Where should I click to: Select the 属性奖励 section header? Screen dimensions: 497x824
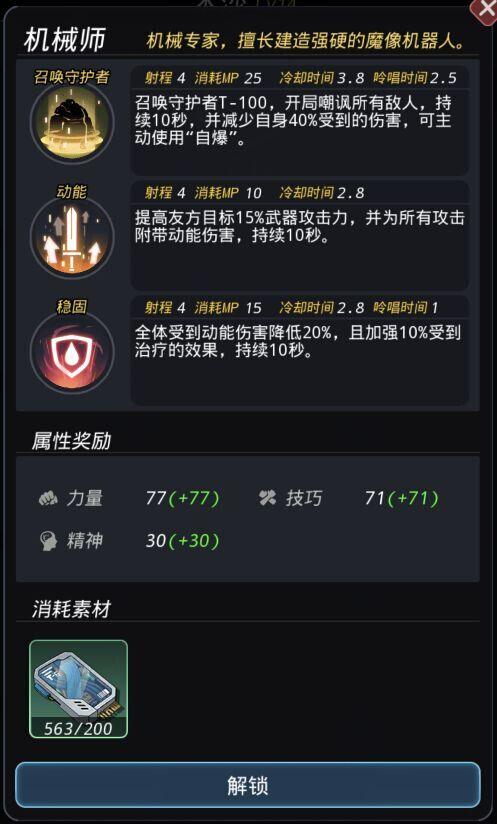pyautogui.click(x=71, y=441)
